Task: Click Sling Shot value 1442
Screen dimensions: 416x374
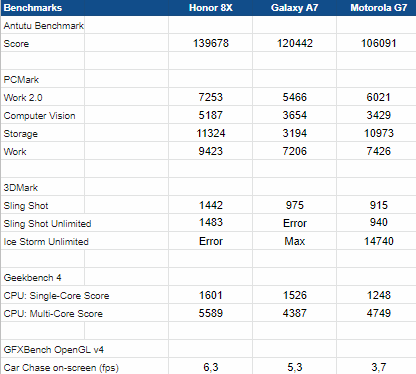Action: 211,205
